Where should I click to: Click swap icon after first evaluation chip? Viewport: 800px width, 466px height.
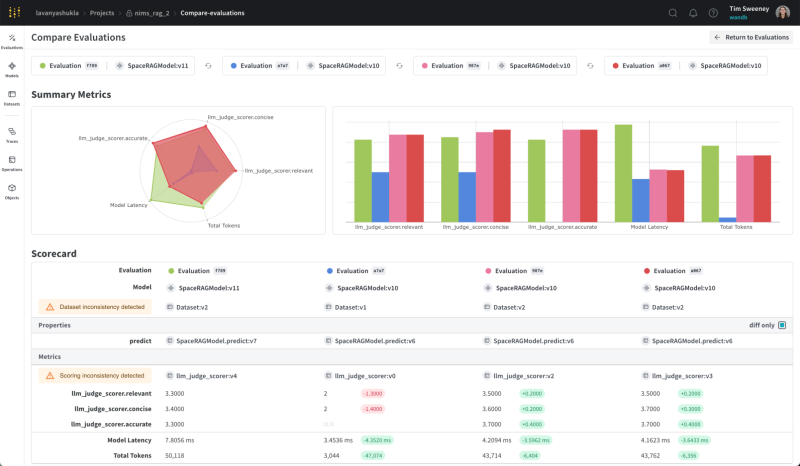pyautogui.click(x=208, y=66)
